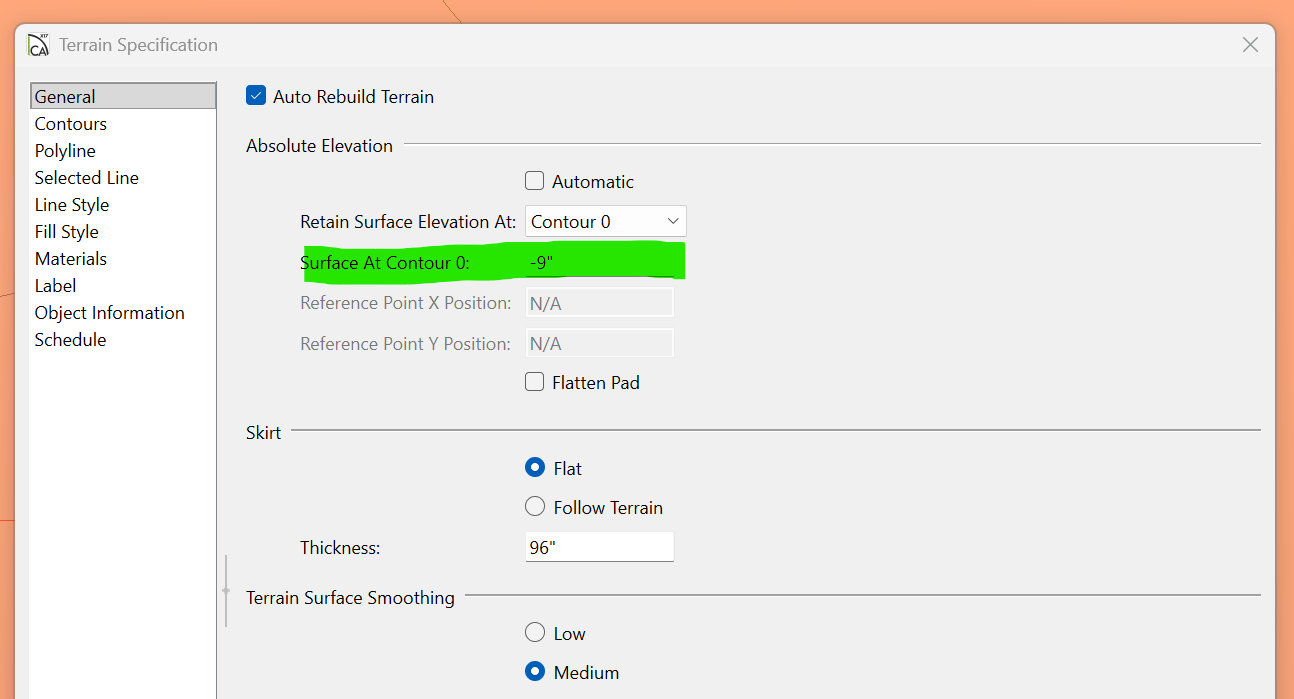
Task: Check the Flatten Pad option
Action: pyautogui.click(x=535, y=382)
